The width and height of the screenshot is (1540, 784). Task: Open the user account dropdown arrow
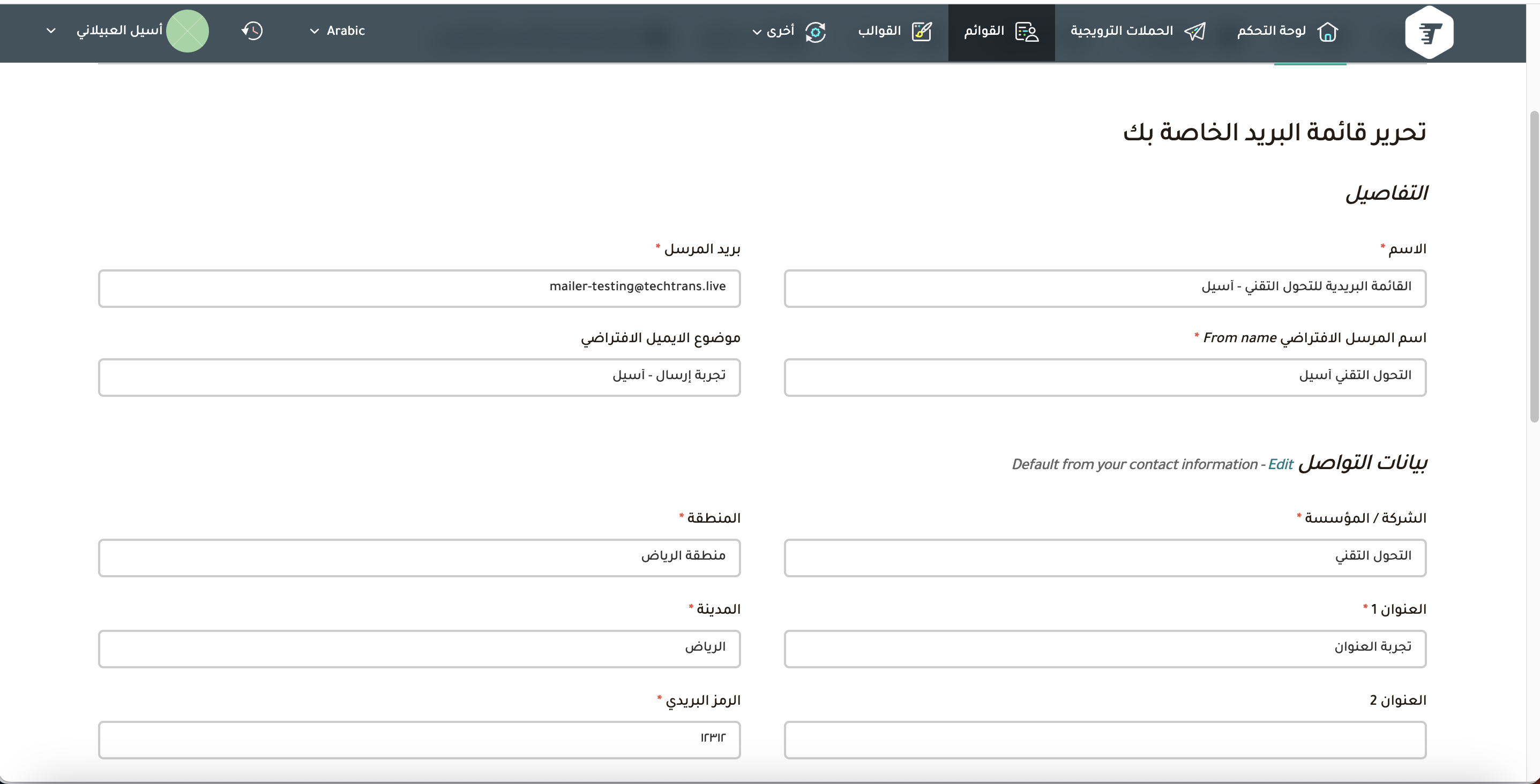click(x=51, y=31)
